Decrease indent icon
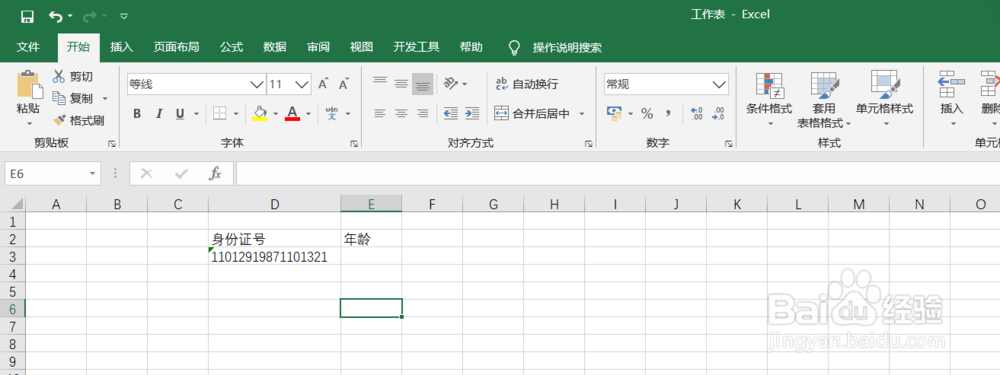The image size is (1000, 375). pos(451,114)
